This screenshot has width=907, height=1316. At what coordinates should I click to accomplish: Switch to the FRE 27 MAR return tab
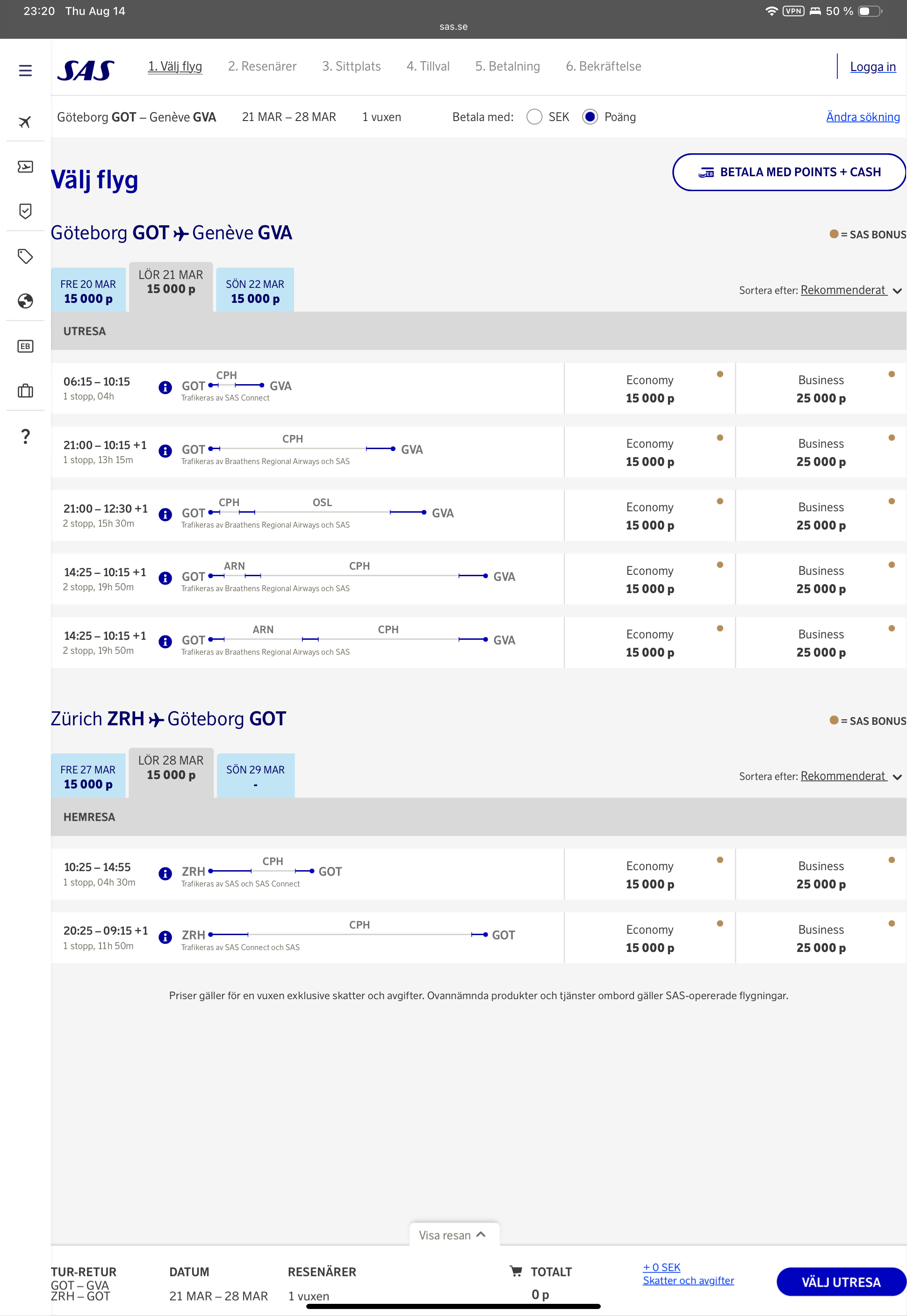pyautogui.click(x=88, y=776)
